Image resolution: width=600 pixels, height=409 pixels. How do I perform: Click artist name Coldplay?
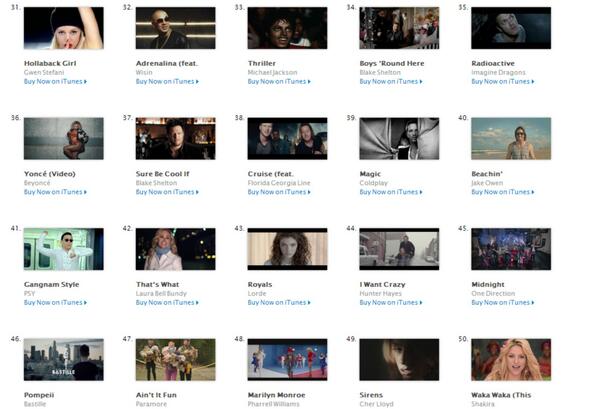[374, 183]
